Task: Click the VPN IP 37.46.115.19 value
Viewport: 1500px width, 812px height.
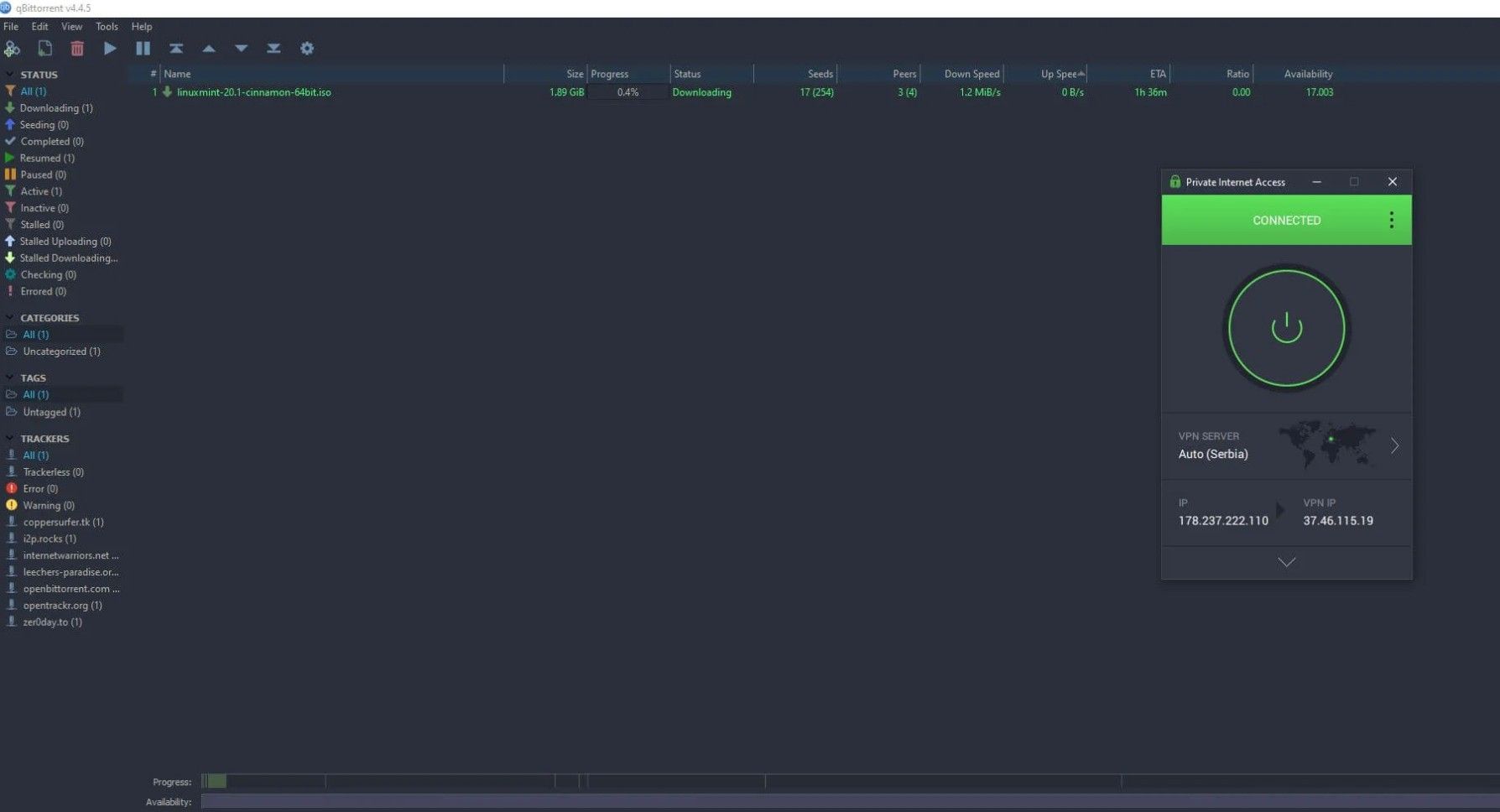Action: [x=1338, y=521]
